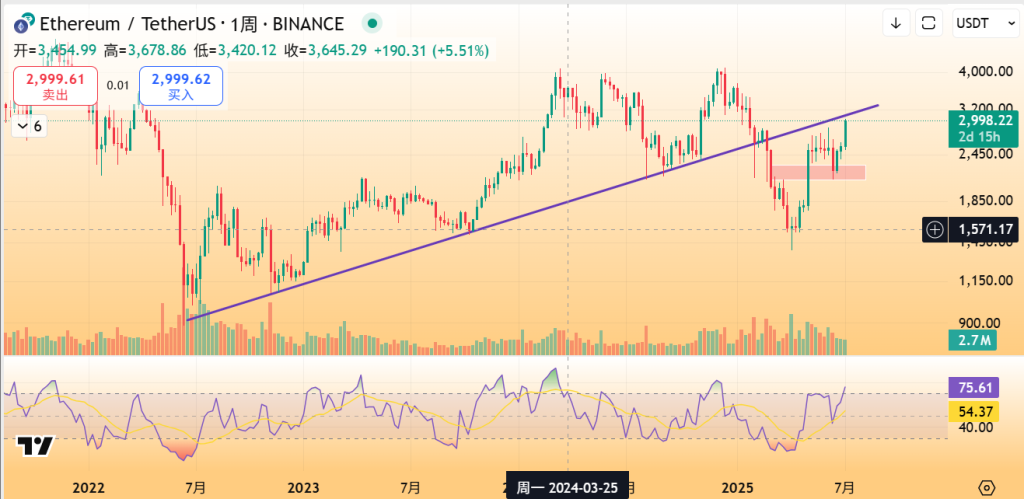Click the close value 3,645.29
1024x499 pixels.
[x=338, y=50]
